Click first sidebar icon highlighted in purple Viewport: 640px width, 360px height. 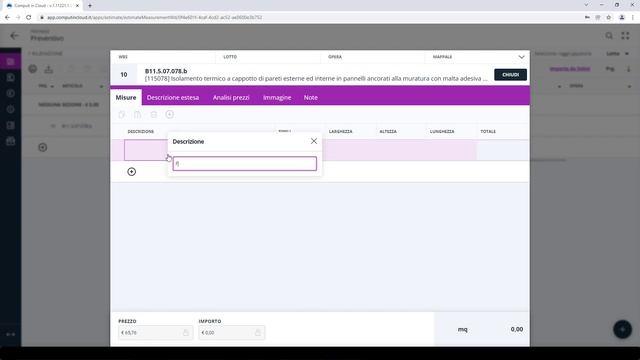11,62
